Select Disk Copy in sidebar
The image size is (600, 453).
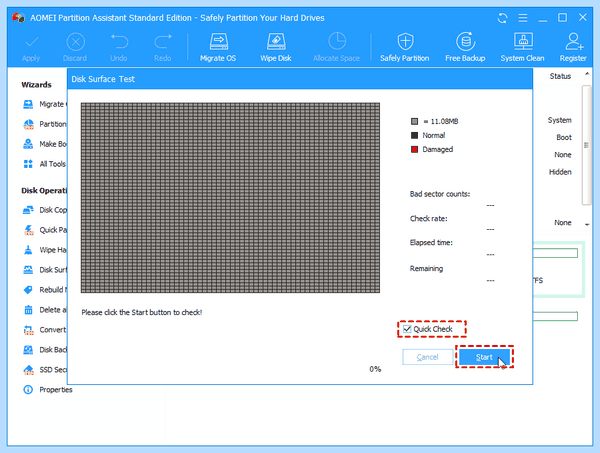(45, 210)
